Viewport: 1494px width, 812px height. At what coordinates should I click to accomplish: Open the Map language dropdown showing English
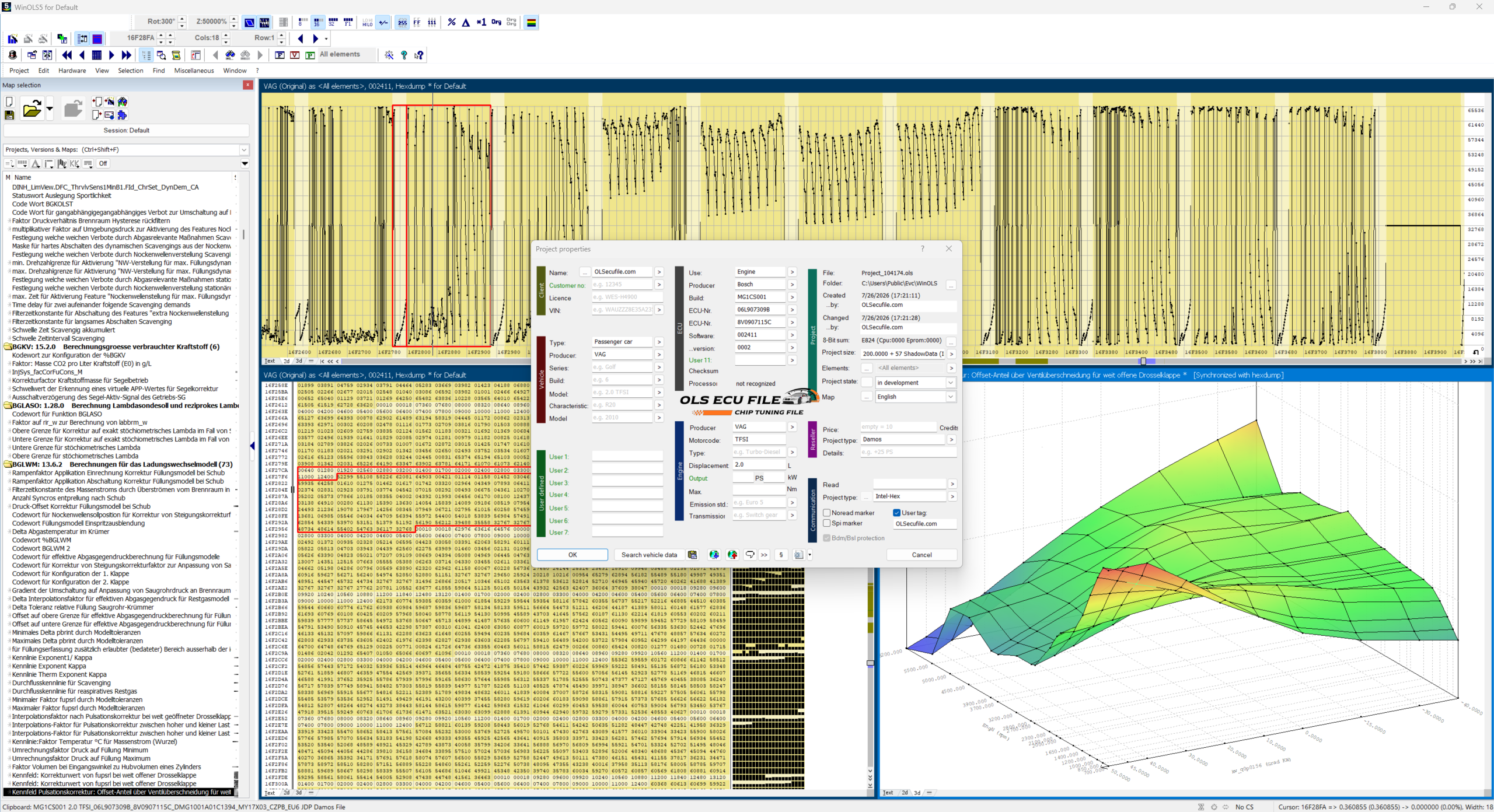pyautogui.click(x=950, y=397)
